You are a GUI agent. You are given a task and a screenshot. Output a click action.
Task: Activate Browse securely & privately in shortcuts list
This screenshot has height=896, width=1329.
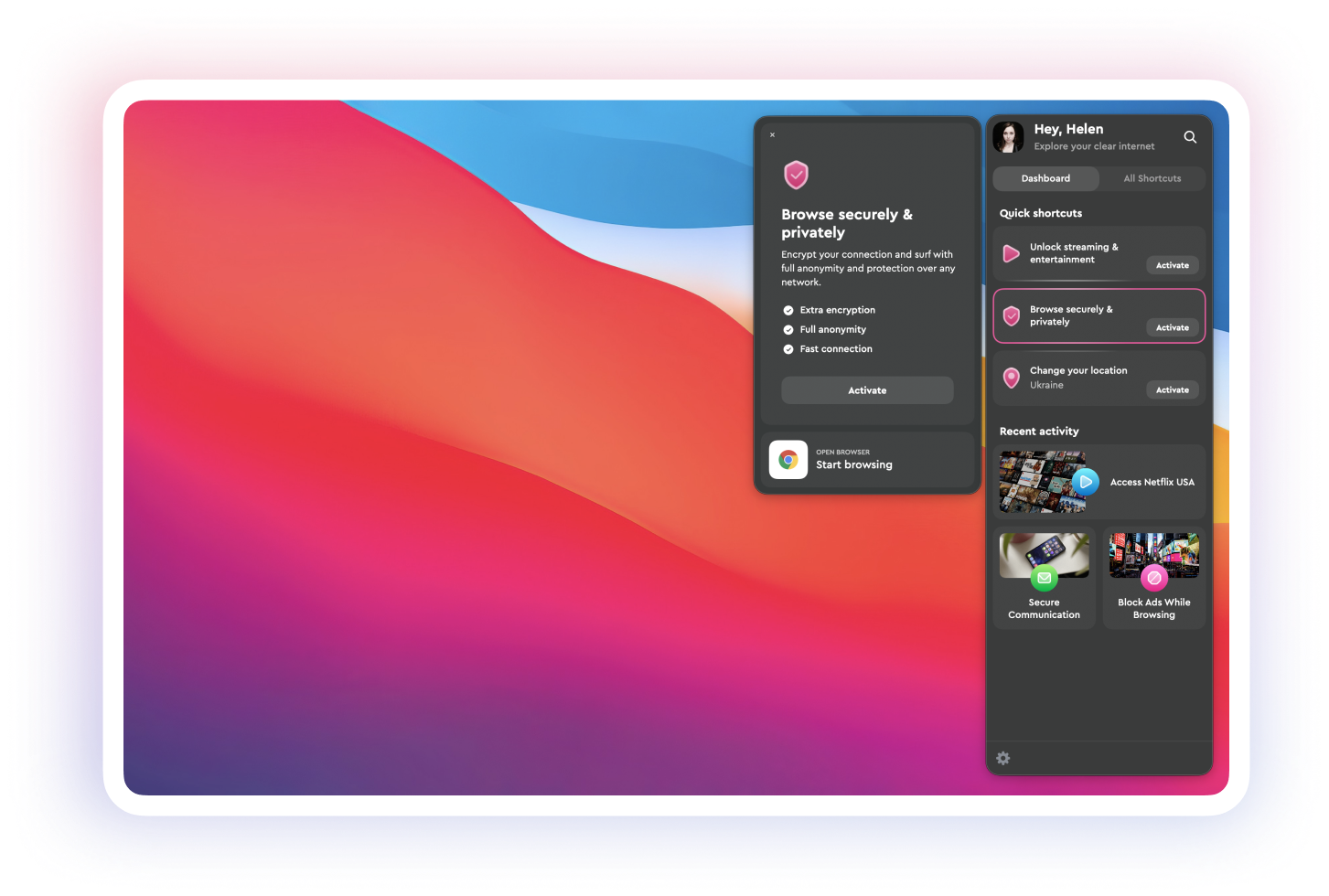1173,327
